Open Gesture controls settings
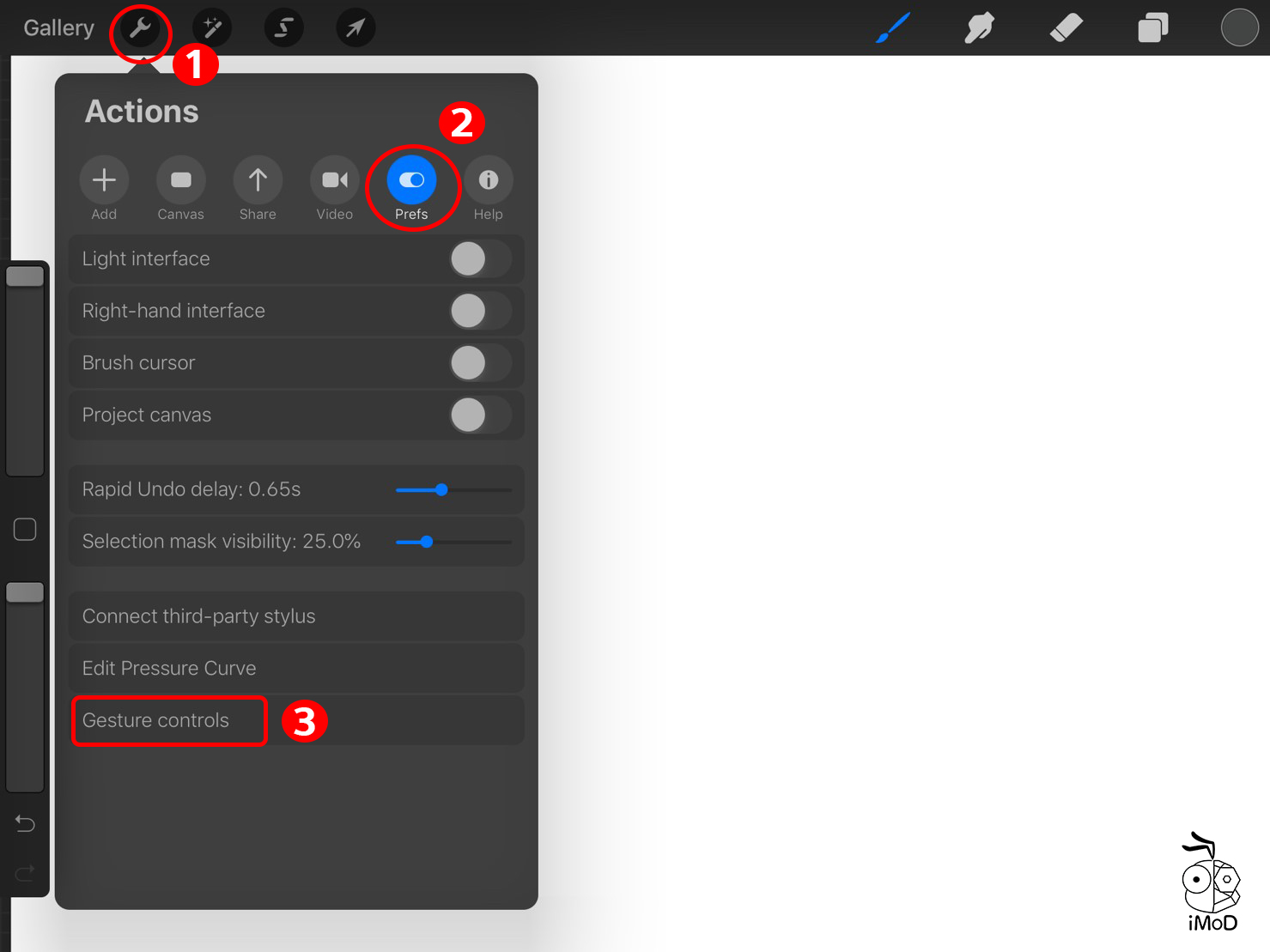Viewport: 1270px width, 952px height. (156, 720)
